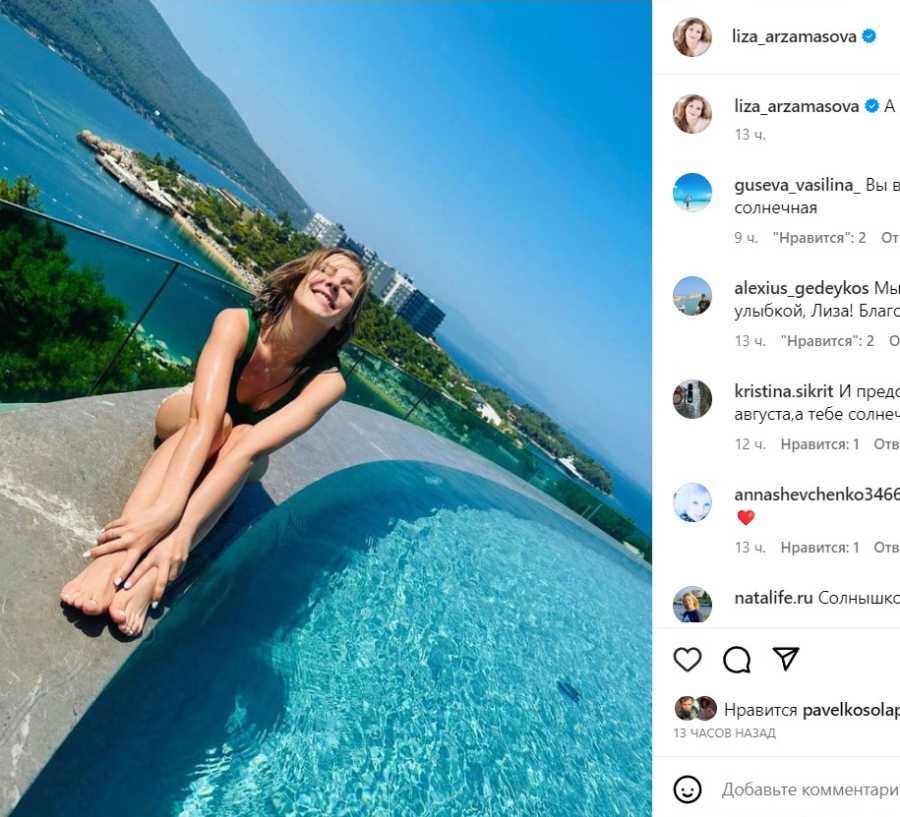Open the liza_arzamasova username in the header
This screenshot has width=900, height=817.
coord(795,36)
